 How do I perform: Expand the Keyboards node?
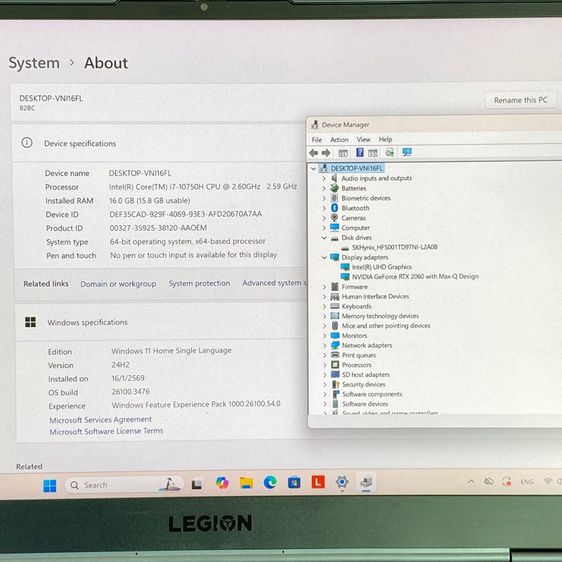coord(324,306)
